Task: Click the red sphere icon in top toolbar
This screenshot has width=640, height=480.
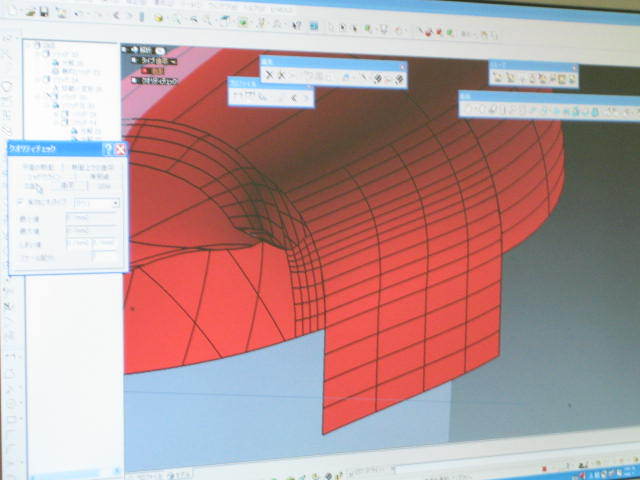Action: pyautogui.click(x=428, y=33)
